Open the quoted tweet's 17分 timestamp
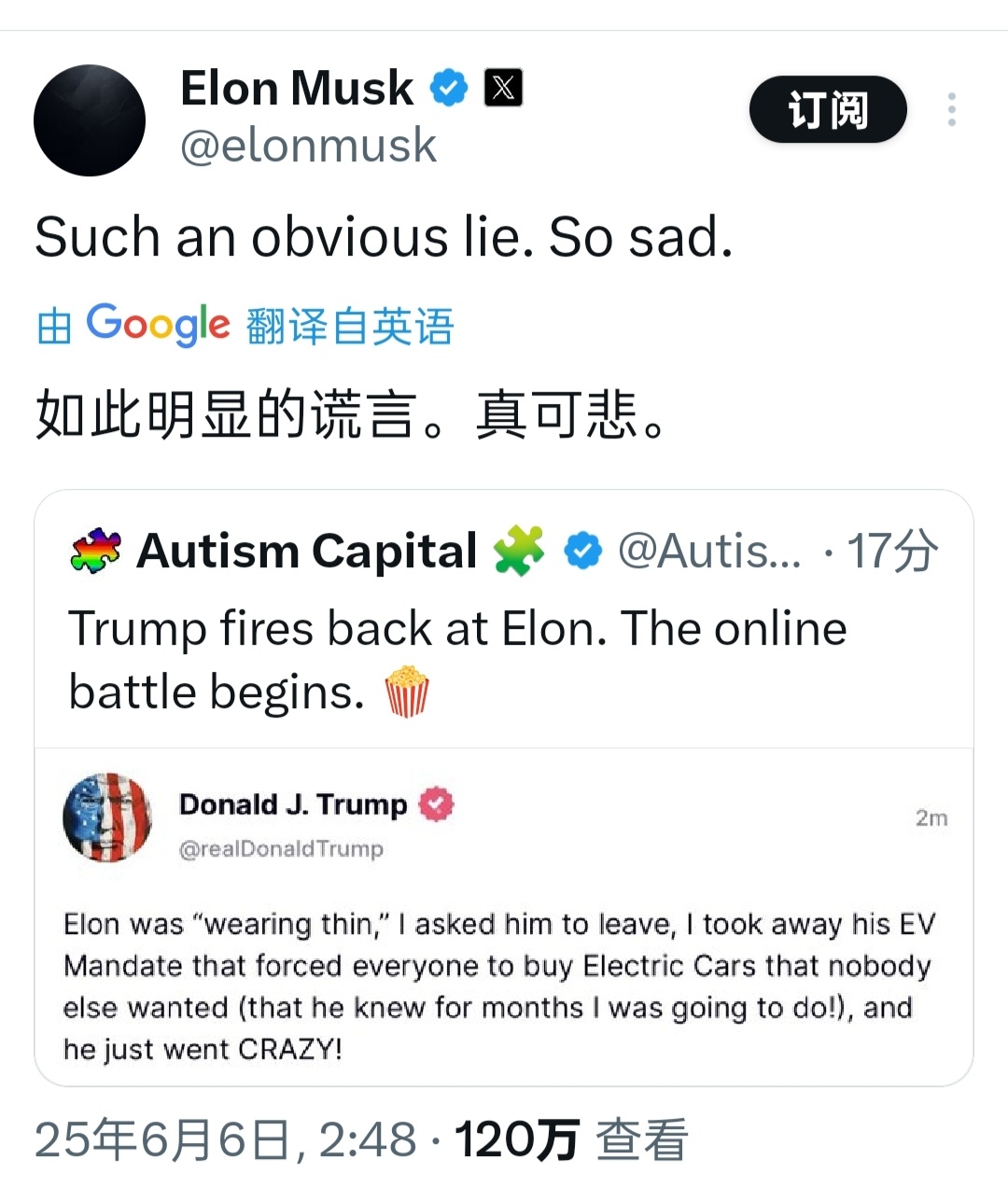This screenshot has width=1008, height=1187. coord(891,552)
